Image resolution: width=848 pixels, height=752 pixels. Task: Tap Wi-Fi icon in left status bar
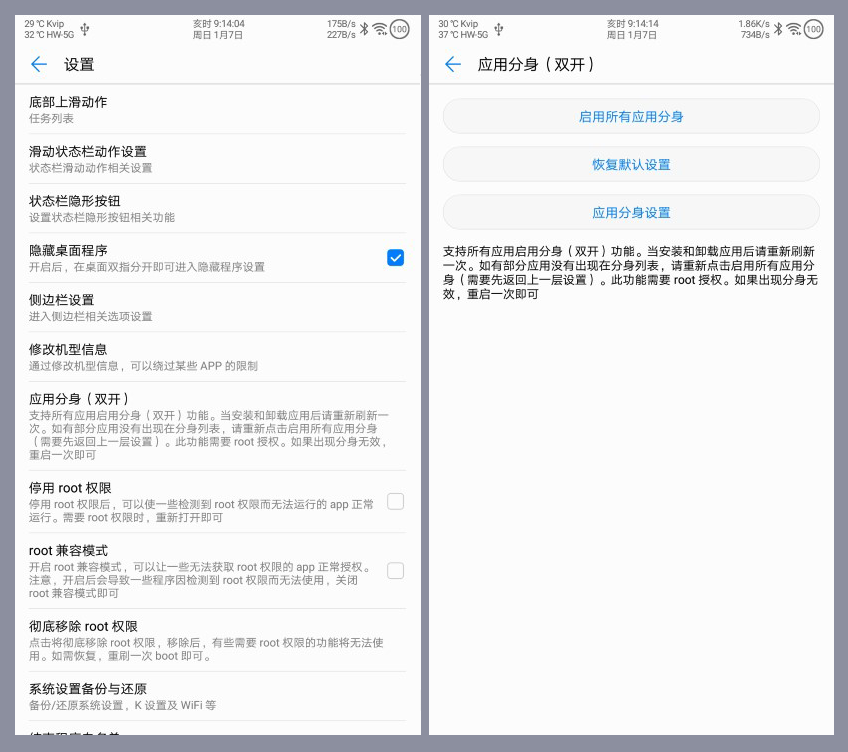coord(380,29)
